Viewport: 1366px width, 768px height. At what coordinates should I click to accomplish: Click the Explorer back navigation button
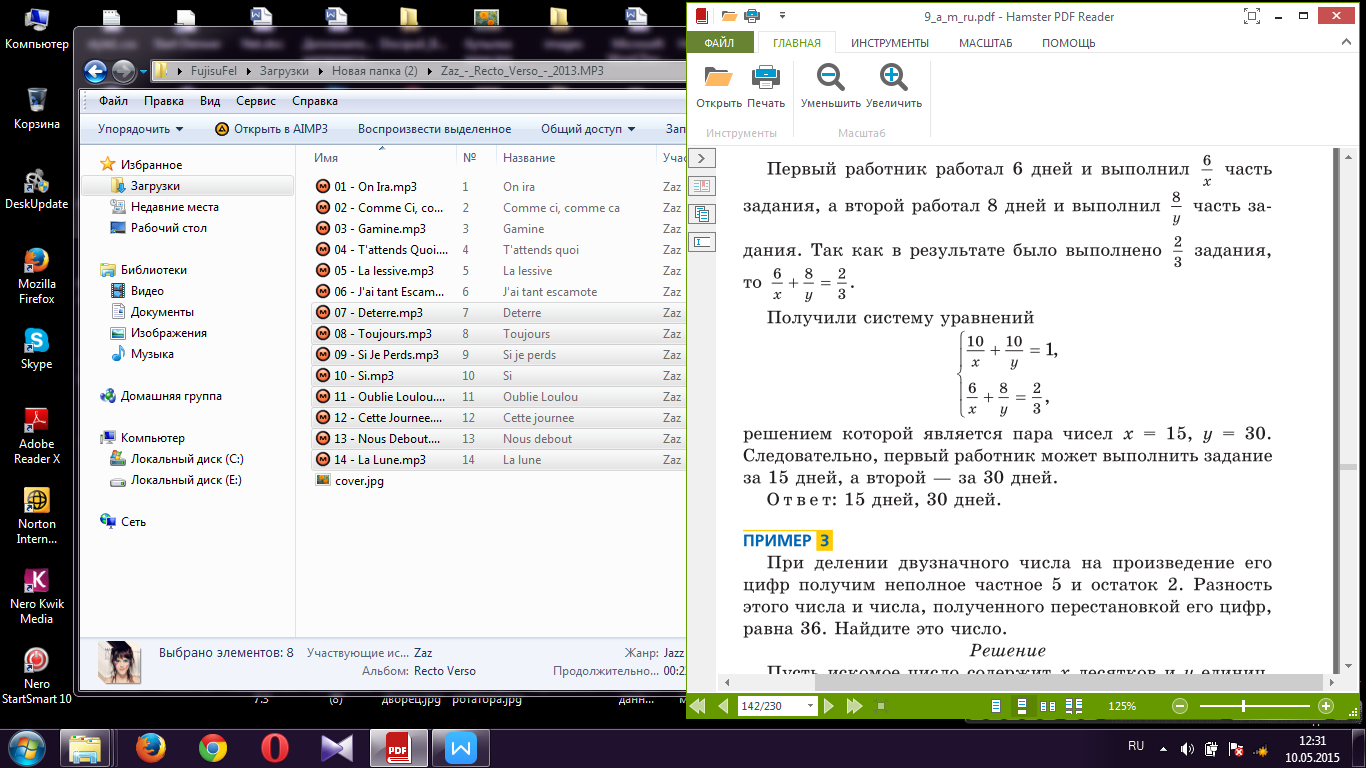[95, 71]
